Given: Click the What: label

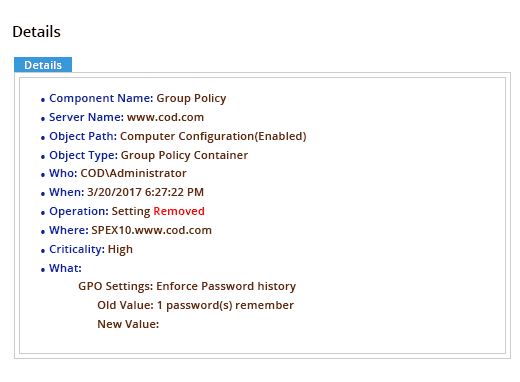Looking at the screenshot, I should [x=65, y=268].
